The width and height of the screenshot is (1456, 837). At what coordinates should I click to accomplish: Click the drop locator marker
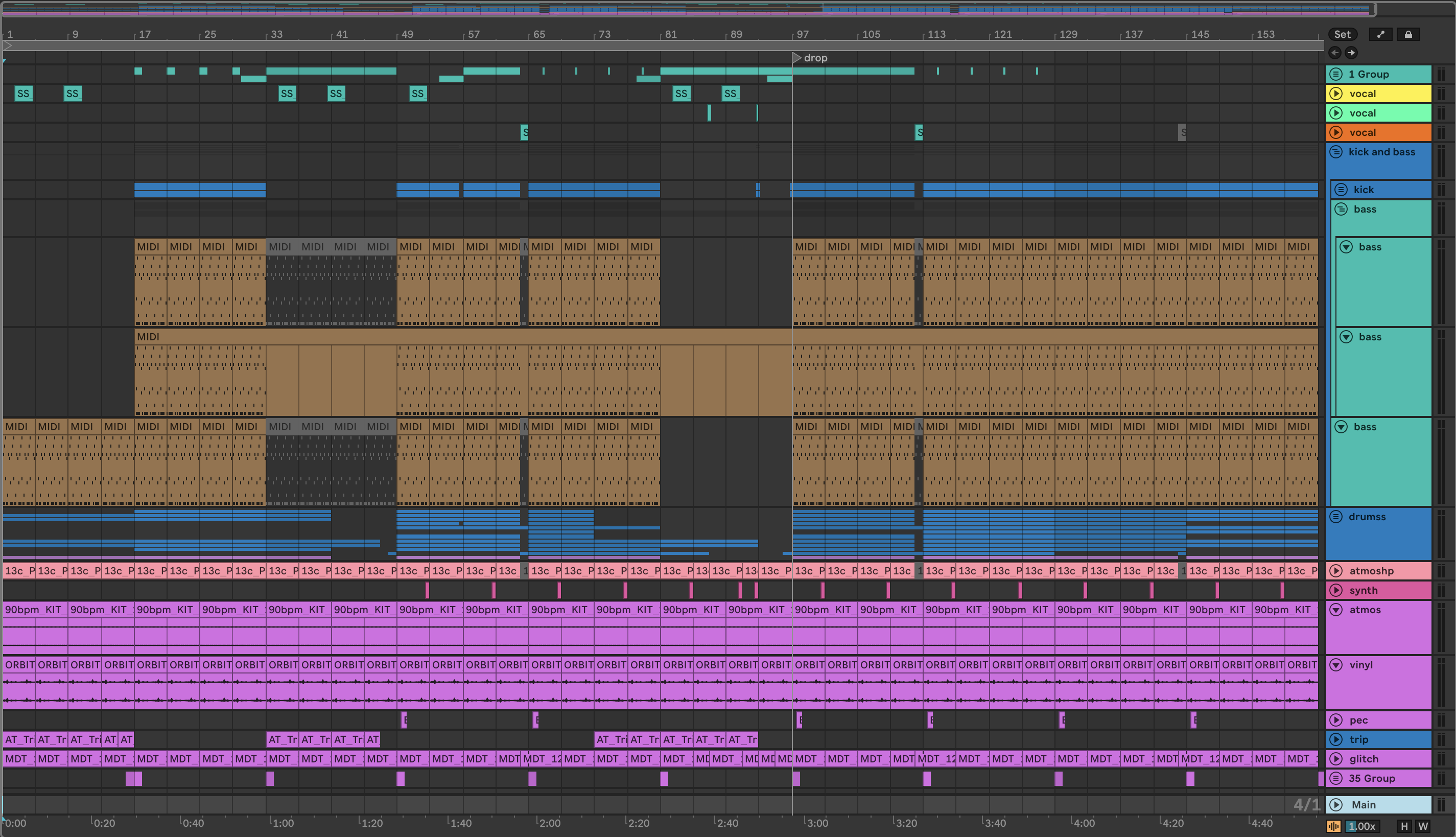coord(796,58)
